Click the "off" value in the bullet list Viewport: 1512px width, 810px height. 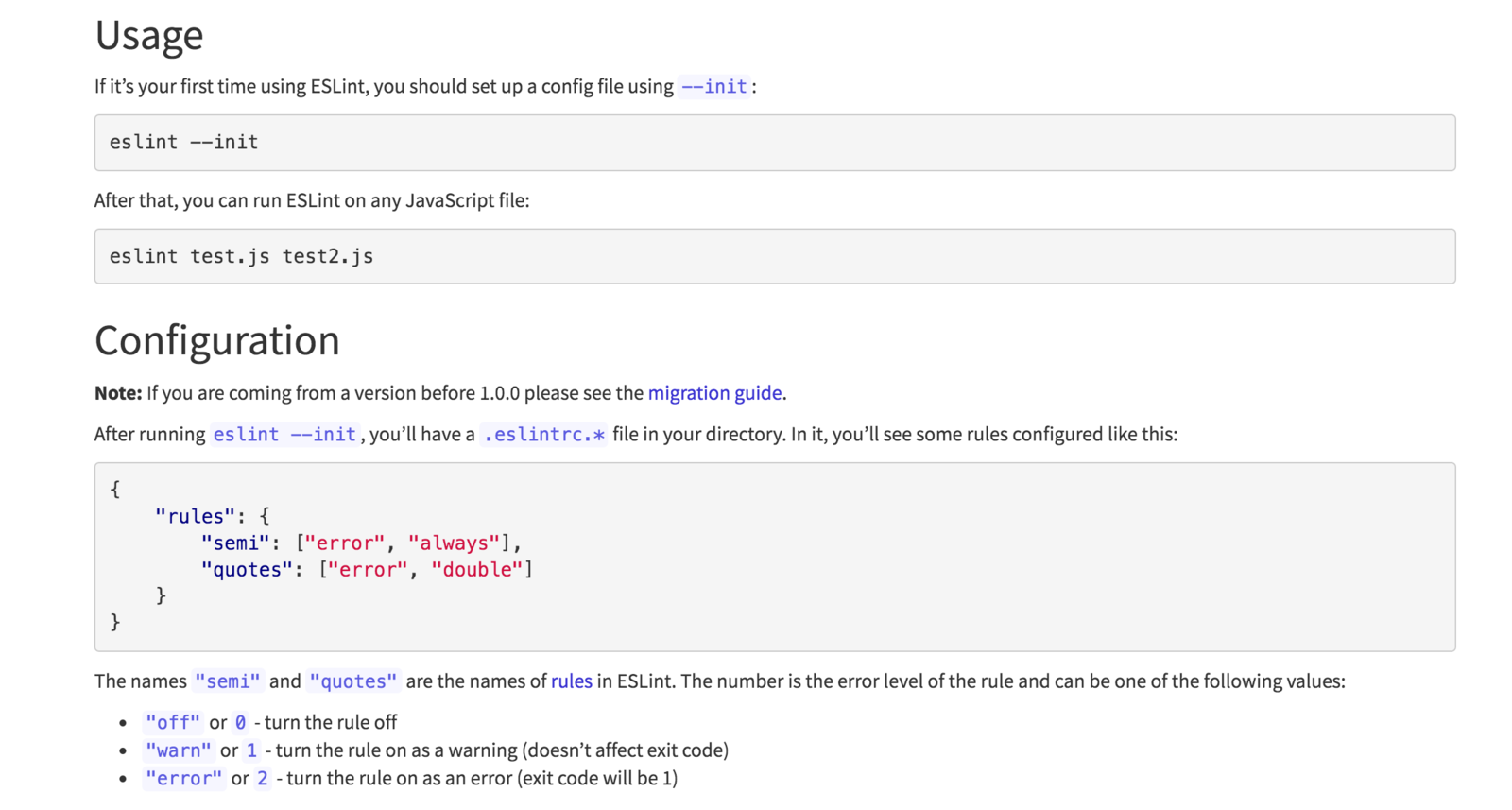[173, 723]
